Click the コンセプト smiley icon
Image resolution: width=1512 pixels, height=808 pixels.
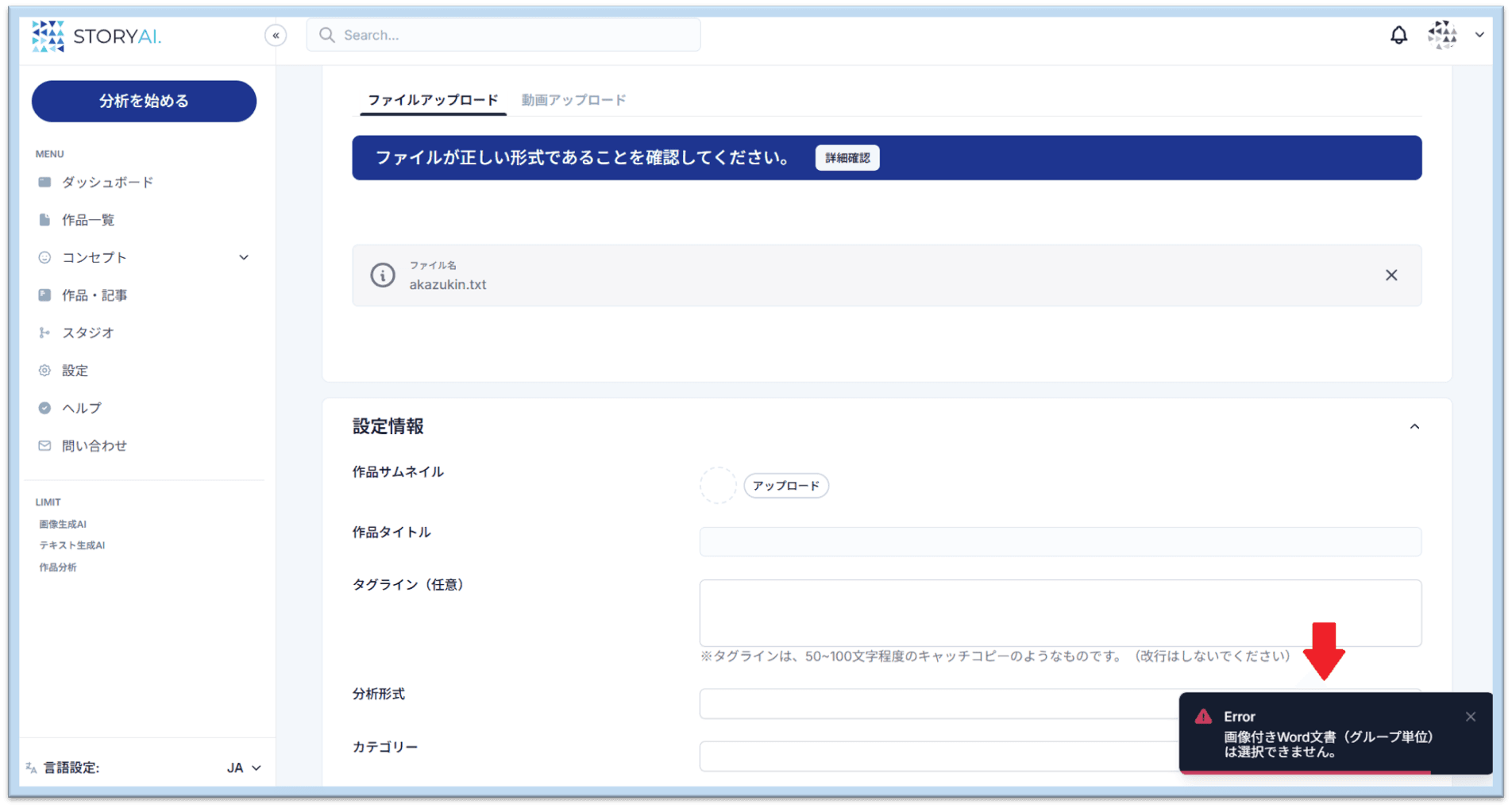[x=44, y=257]
